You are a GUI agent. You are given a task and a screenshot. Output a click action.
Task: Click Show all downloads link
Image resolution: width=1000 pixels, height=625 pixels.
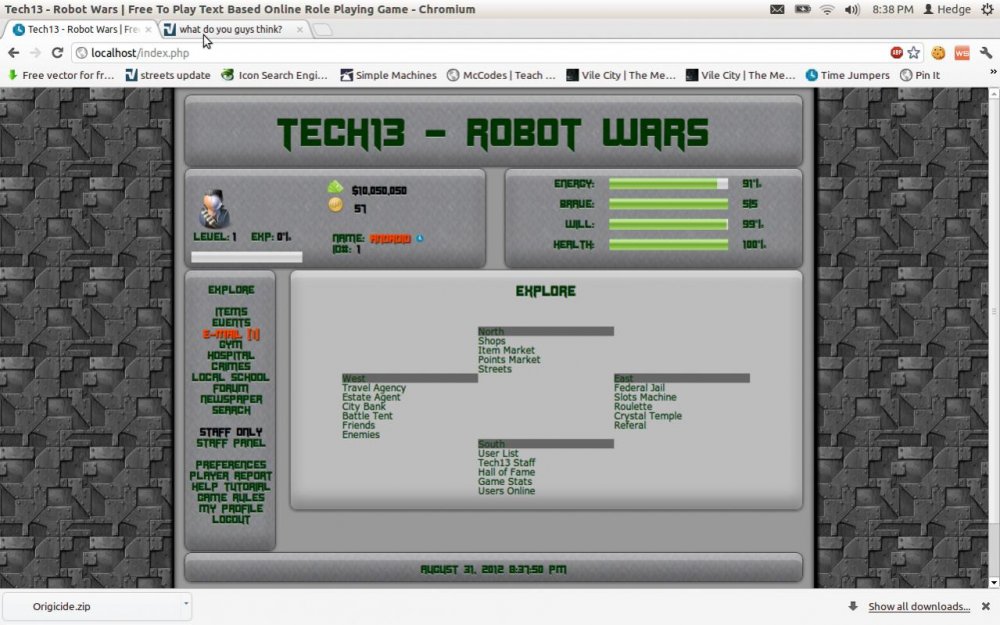coord(919,606)
